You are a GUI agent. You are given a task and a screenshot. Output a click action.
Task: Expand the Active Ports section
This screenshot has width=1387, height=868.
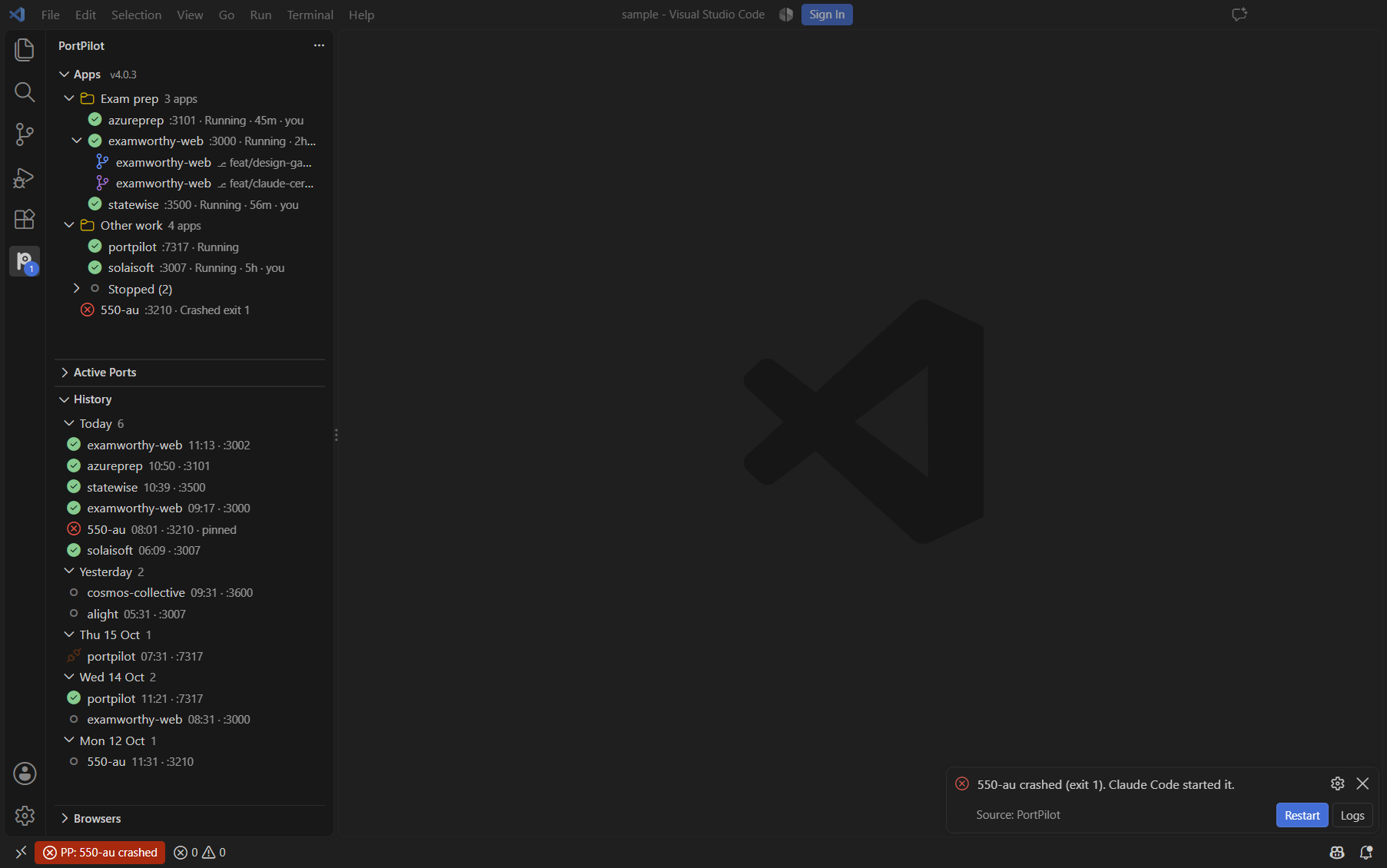(65, 372)
